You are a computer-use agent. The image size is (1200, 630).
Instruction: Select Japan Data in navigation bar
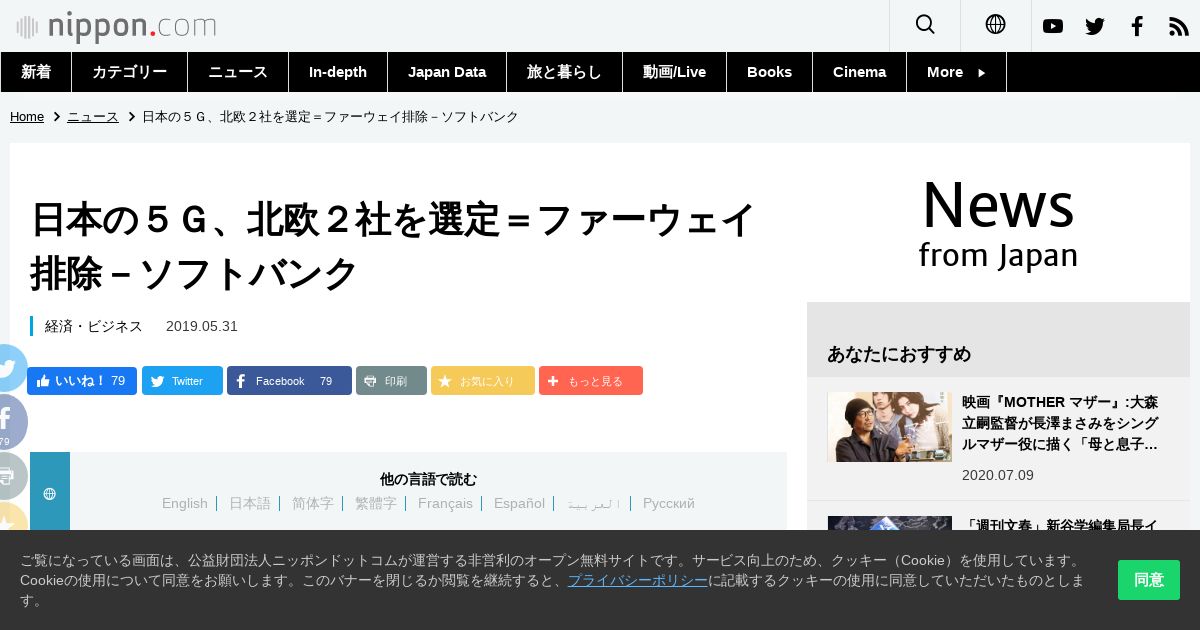(447, 72)
